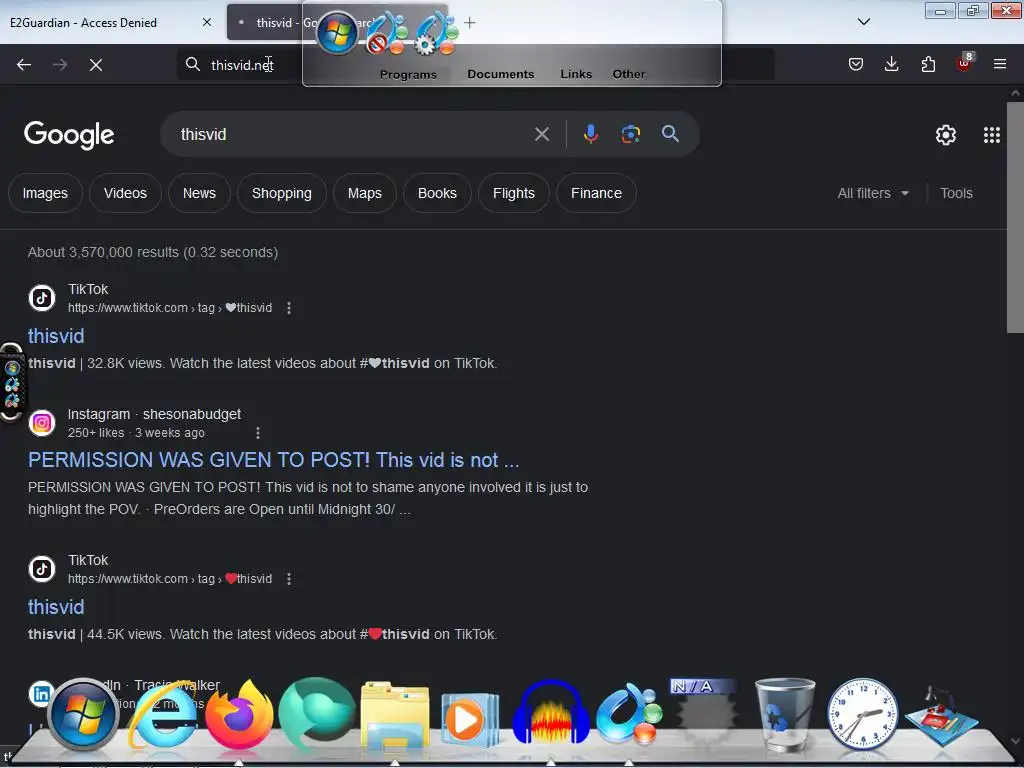Filter results by Finance
This screenshot has height=768, width=1024.
pos(596,193)
